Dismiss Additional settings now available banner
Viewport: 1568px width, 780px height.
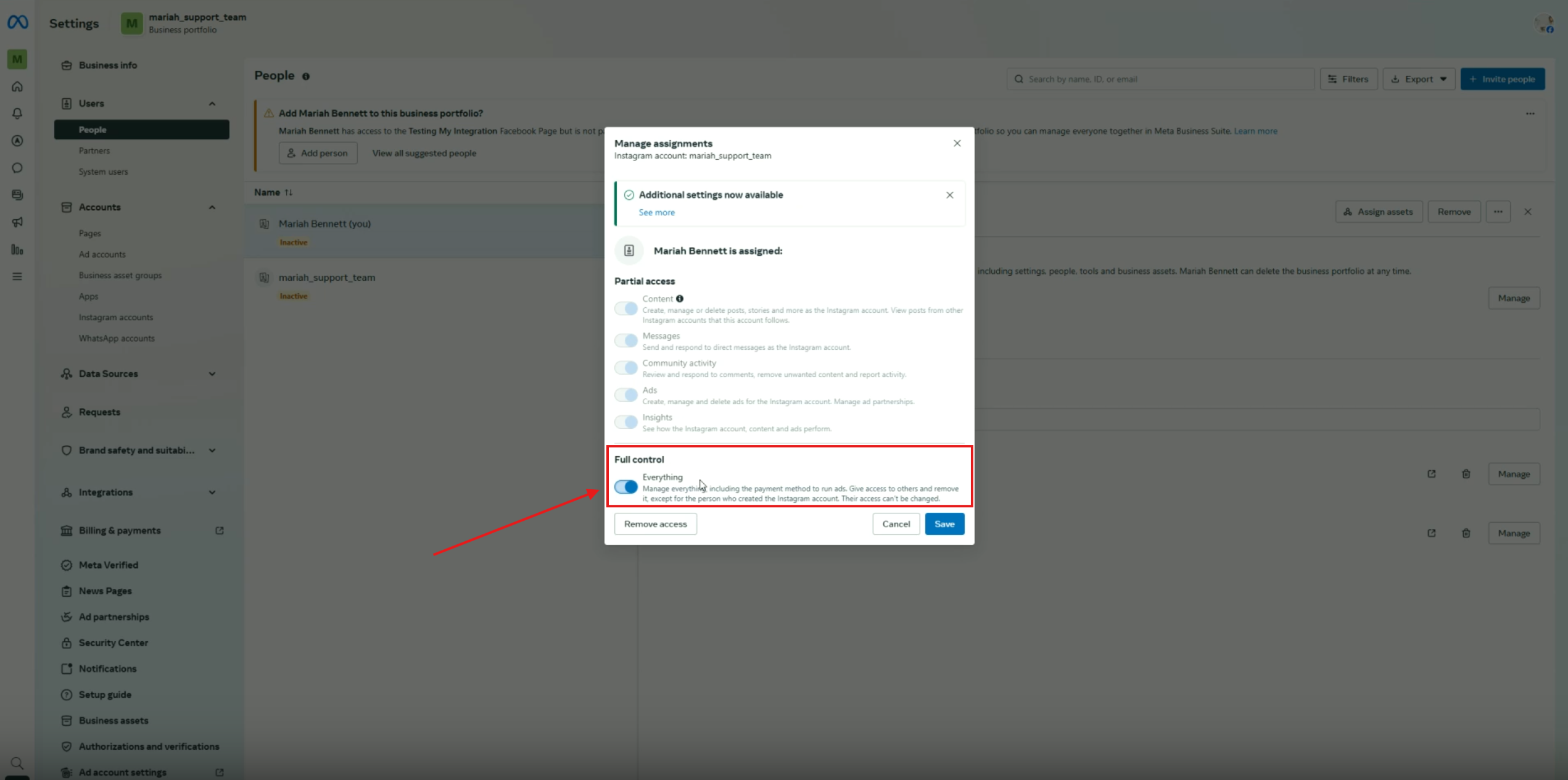[x=949, y=195]
